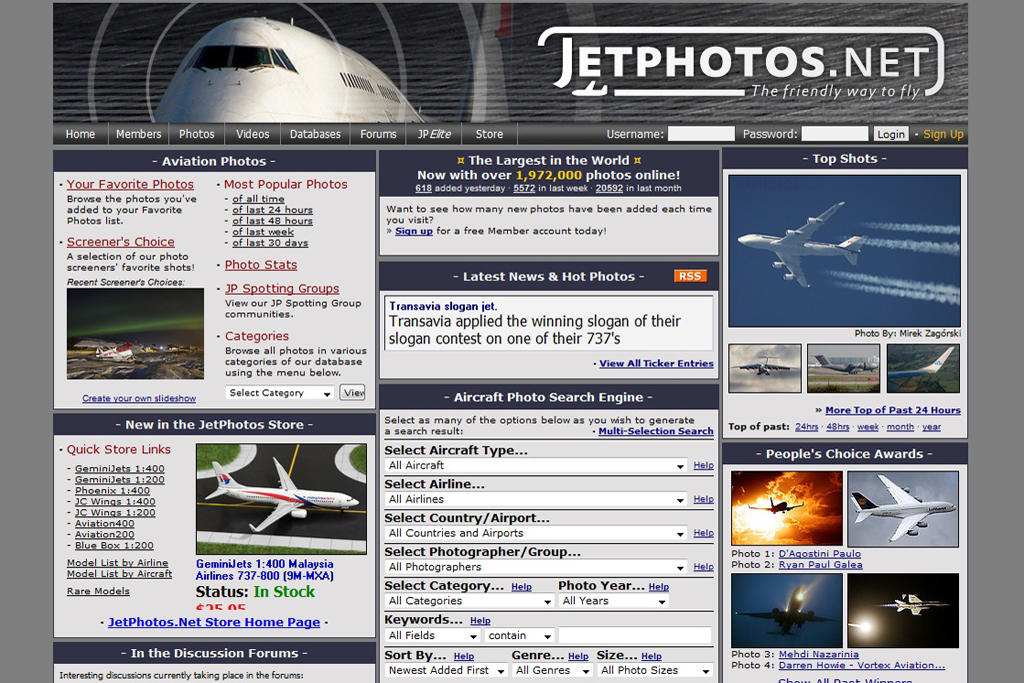Expand the All Categories dropdown

click(469, 601)
